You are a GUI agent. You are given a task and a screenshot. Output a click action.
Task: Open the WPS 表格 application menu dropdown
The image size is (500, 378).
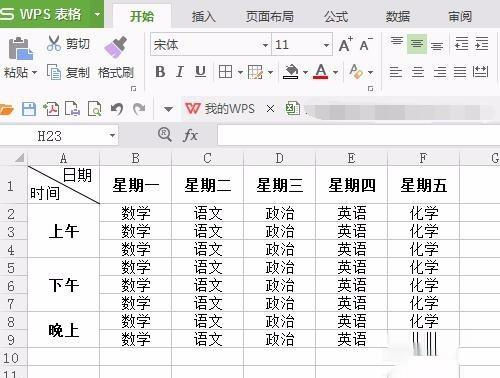[97, 15]
